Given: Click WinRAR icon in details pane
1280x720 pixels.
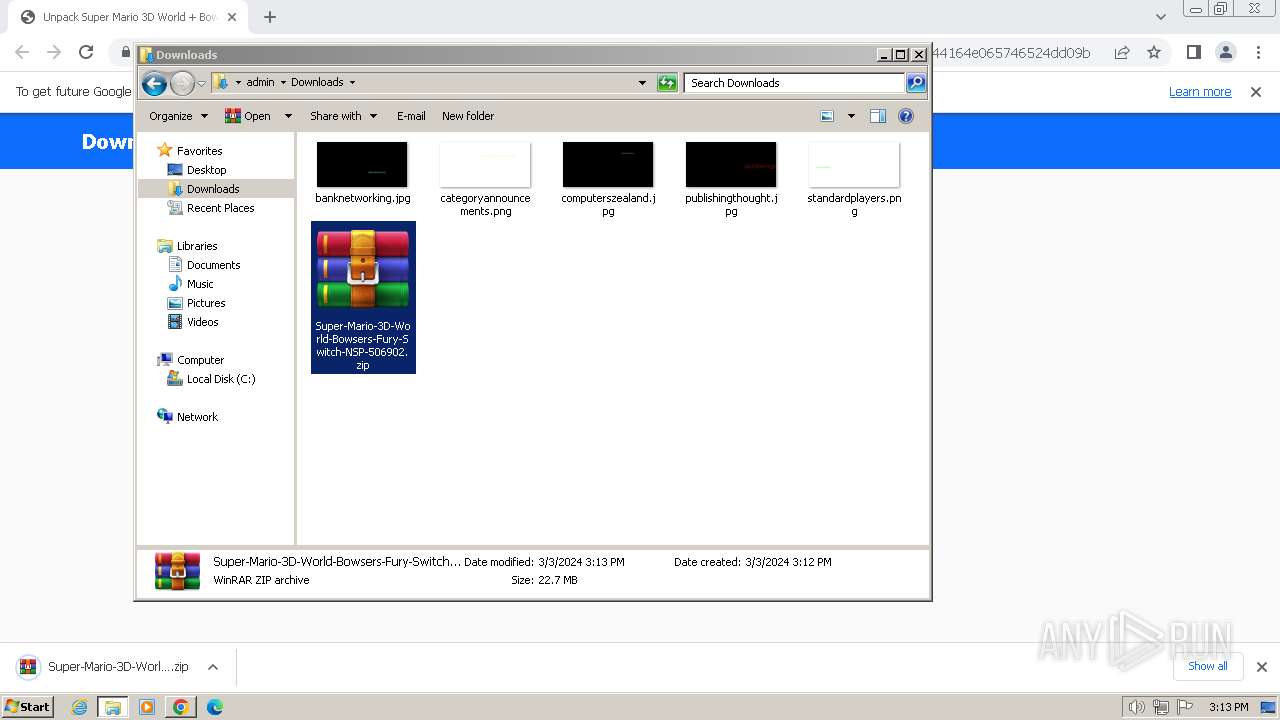Looking at the screenshot, I should tap(178, 571).
